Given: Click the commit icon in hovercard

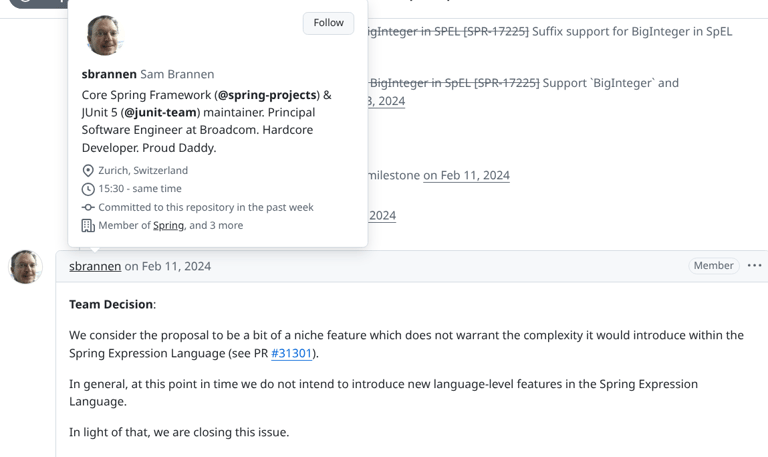Looking at the screenshot, I should tap(88, 207).
